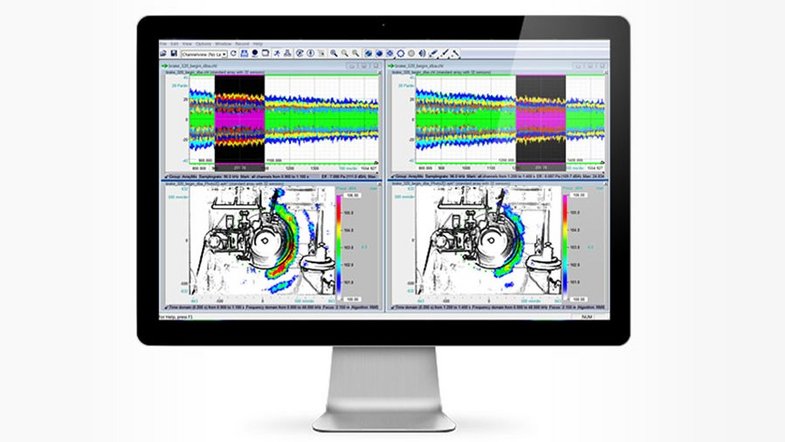
Task: Open the Help menu
Action: click(x=257, y=44)
